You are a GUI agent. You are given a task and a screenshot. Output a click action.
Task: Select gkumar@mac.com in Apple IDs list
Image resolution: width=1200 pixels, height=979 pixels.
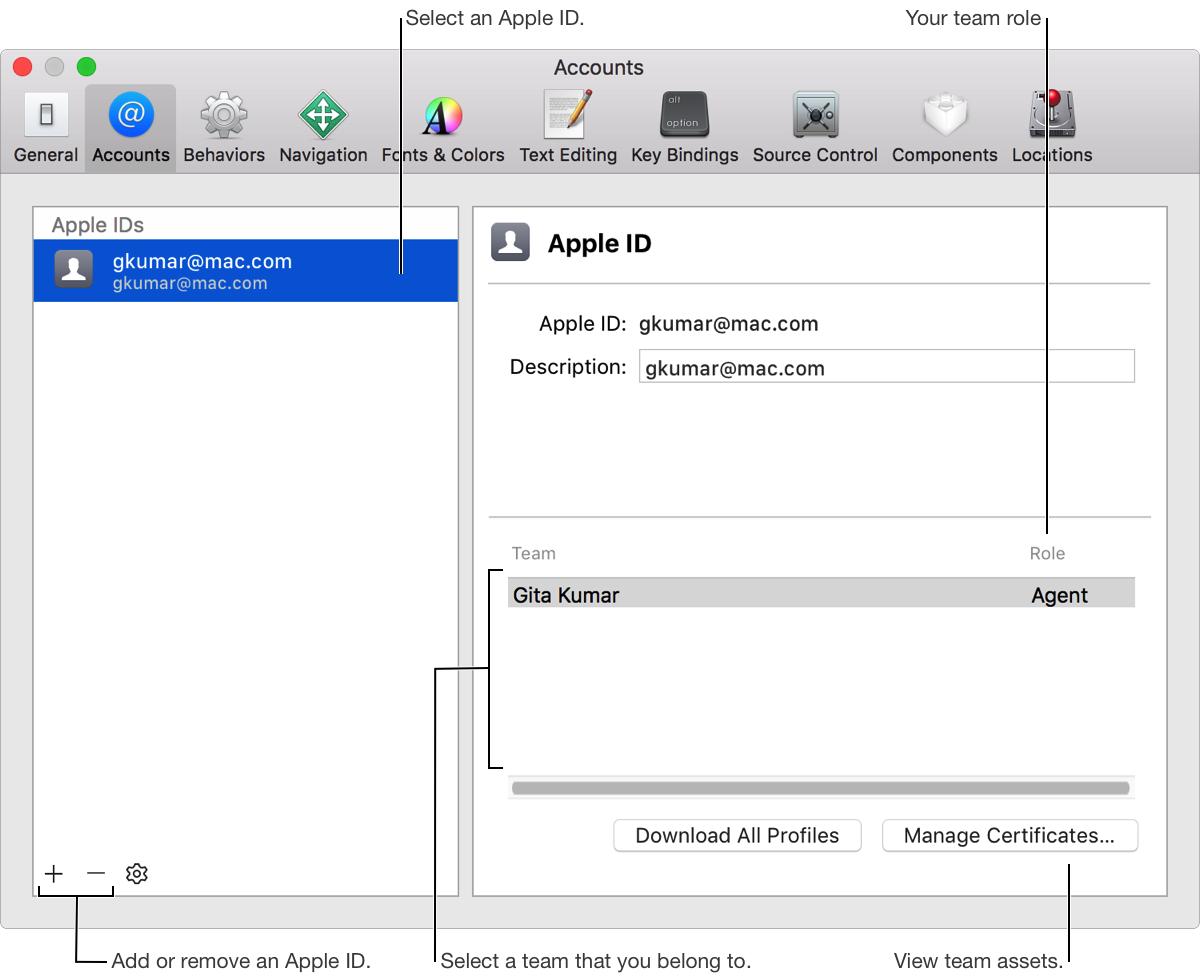[245, 271]
